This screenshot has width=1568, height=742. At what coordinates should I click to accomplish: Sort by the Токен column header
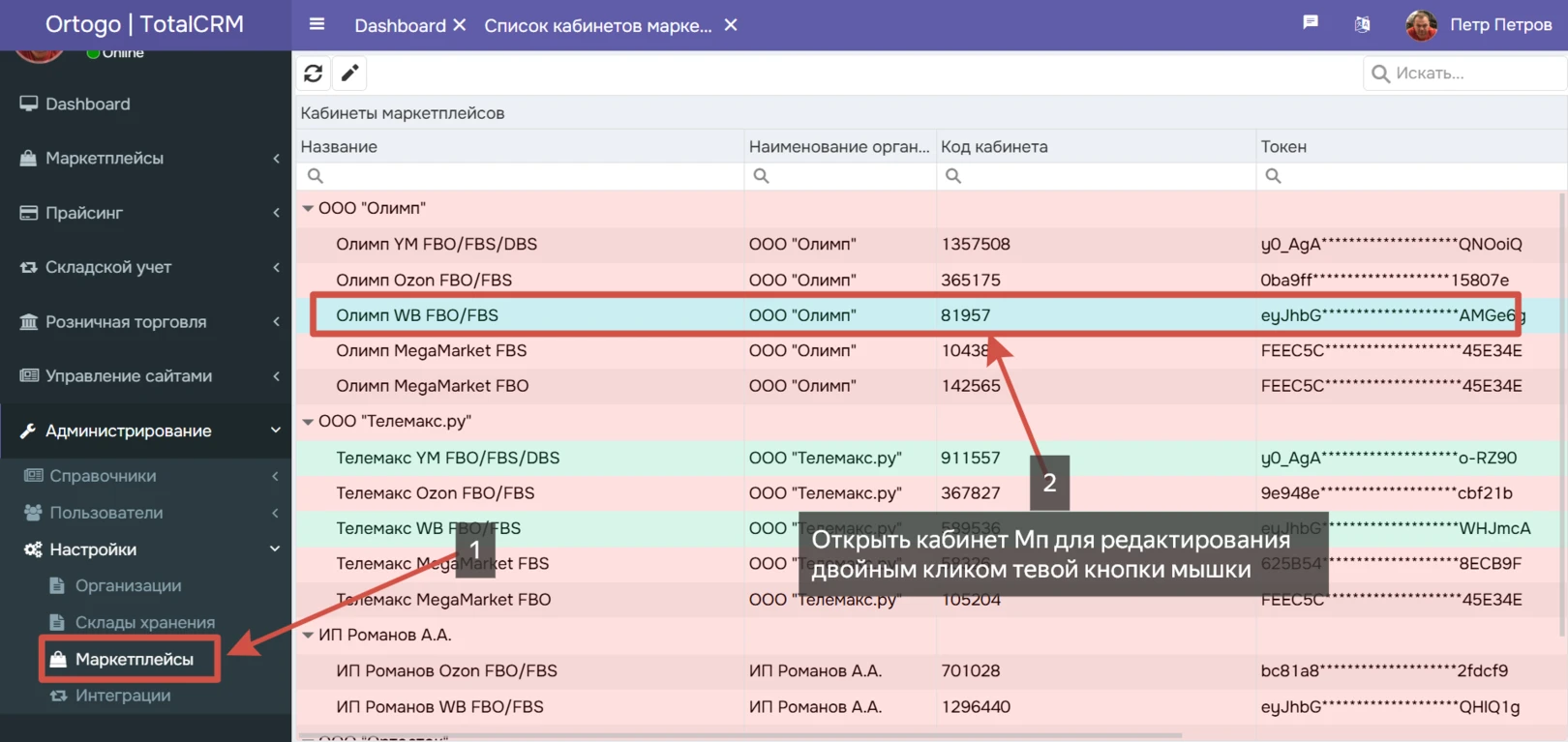[1411, 146]
